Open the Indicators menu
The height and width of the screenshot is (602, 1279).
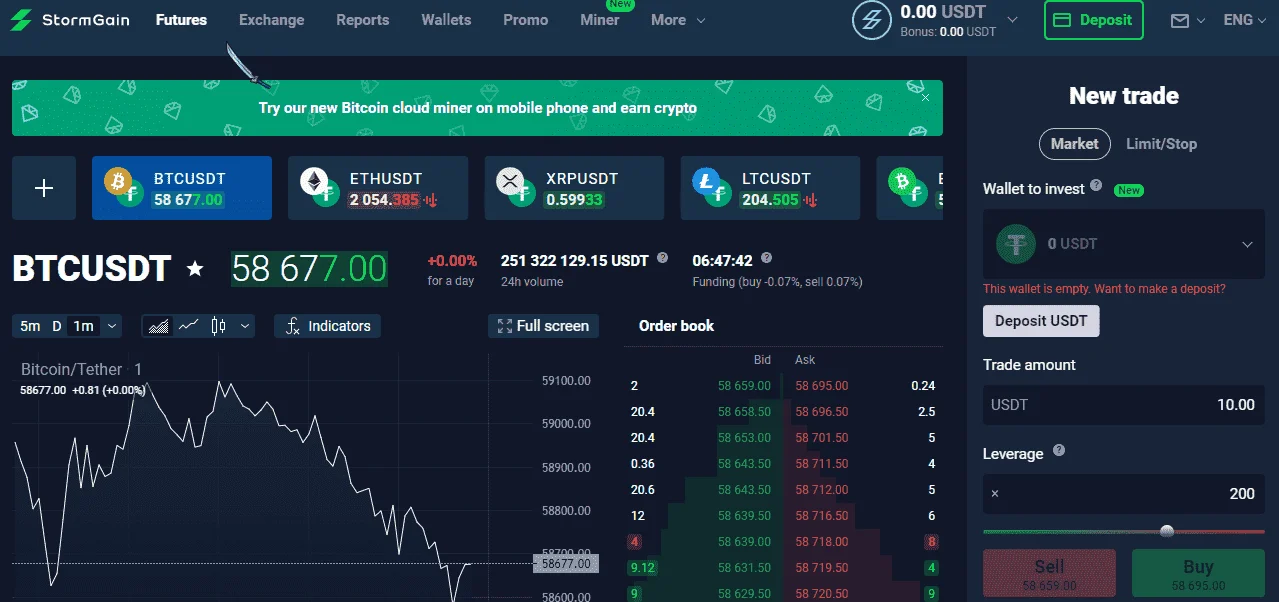click(327, 326)
